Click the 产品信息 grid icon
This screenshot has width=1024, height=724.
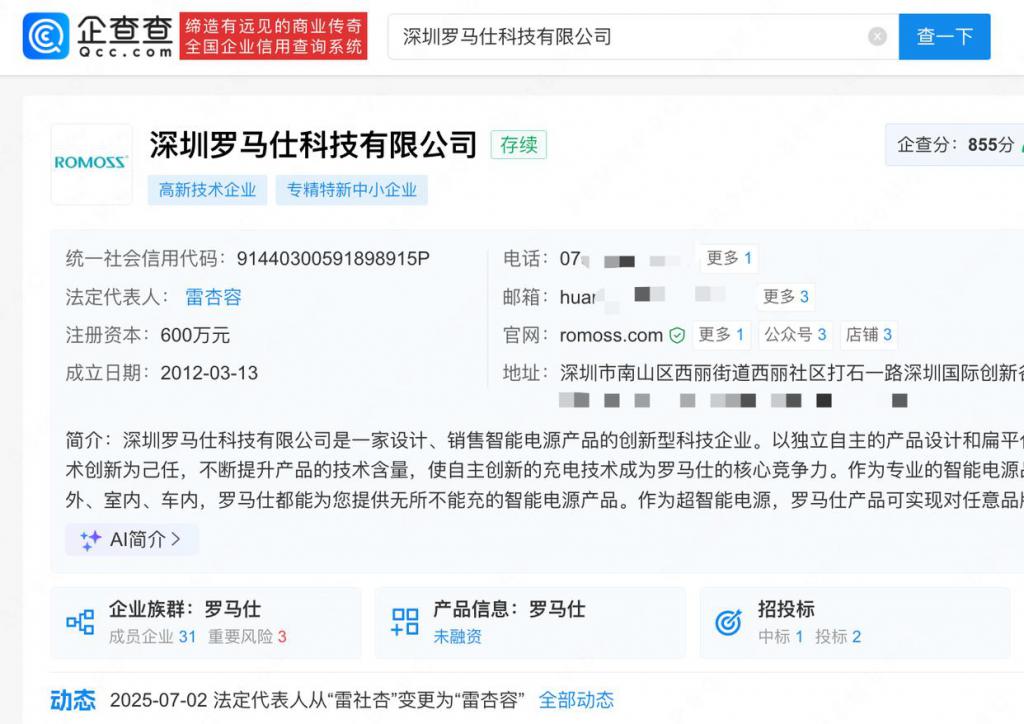(x=405, y=622)
